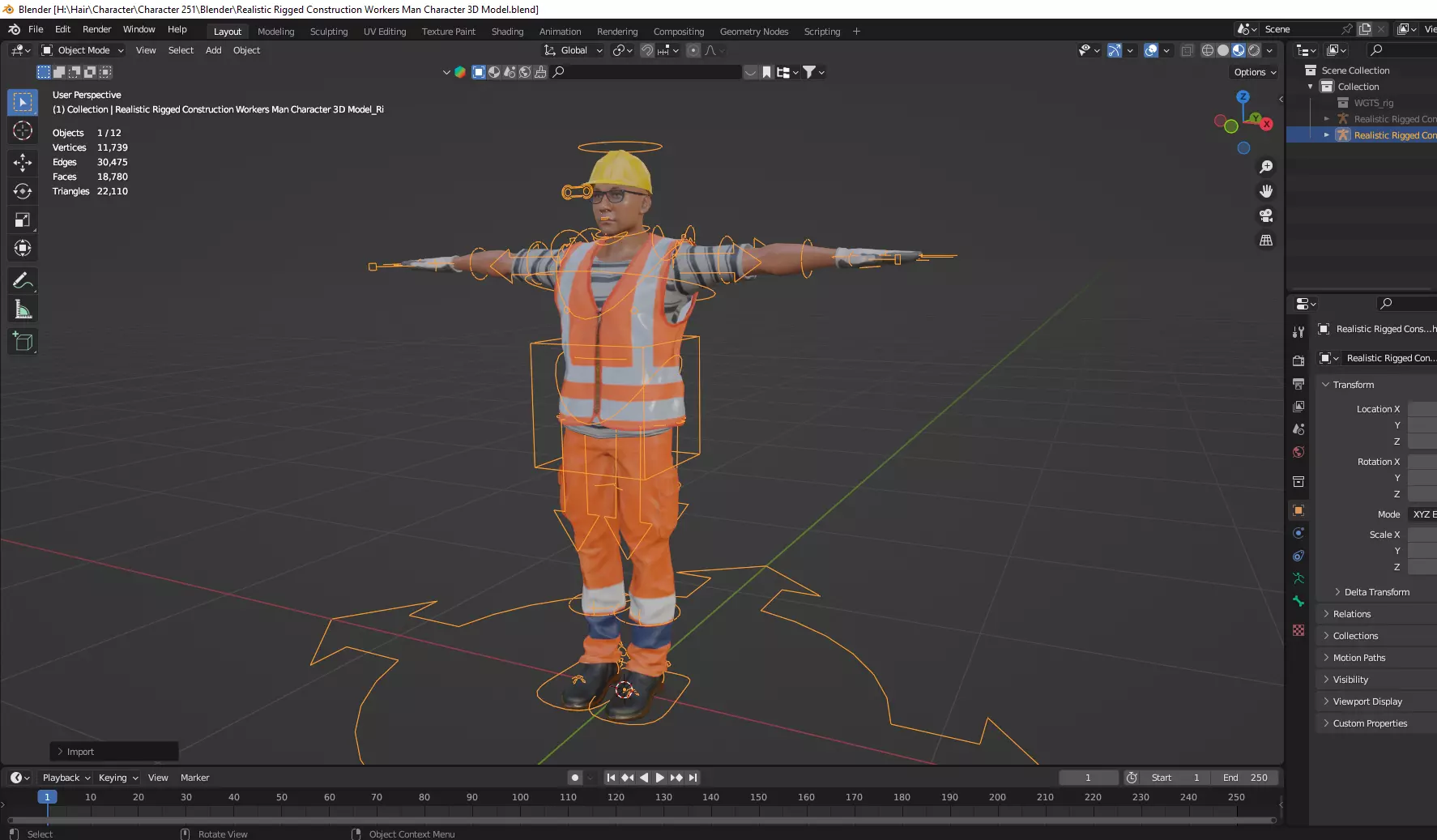Screen dimensions: 1437x840
Task: Click the Zoom viewport magnifier icon
Action: click(1266, 167)
